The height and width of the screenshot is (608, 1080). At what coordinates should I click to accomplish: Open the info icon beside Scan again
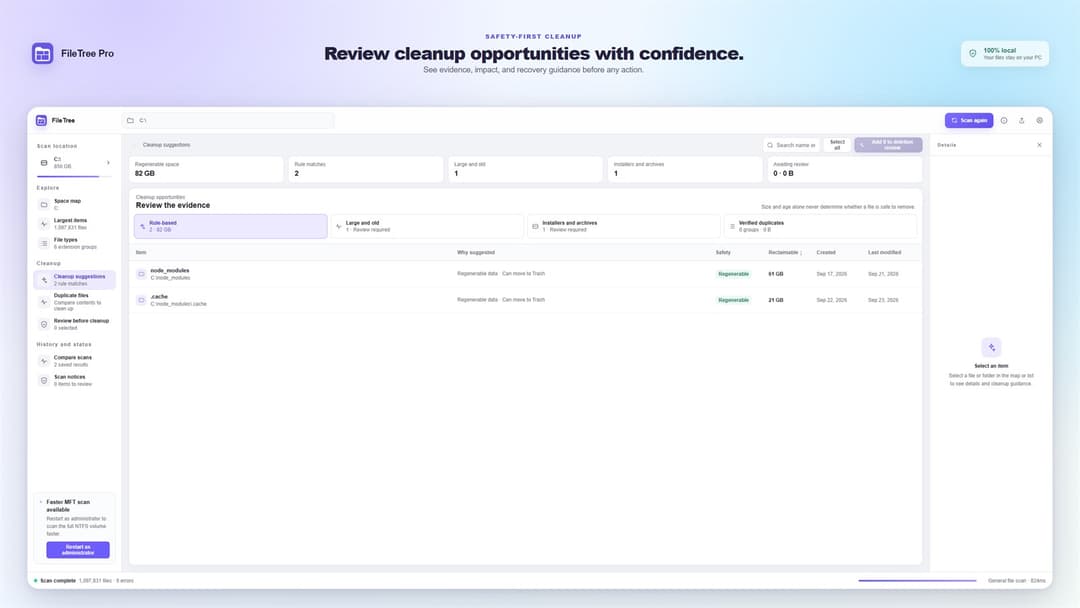point(1004,120)
